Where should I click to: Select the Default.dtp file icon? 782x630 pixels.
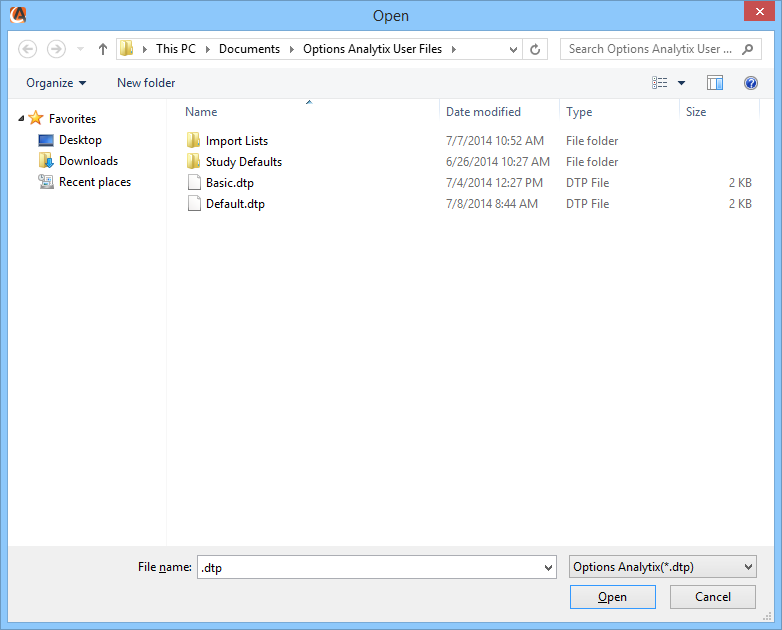(x=194, y=204)
